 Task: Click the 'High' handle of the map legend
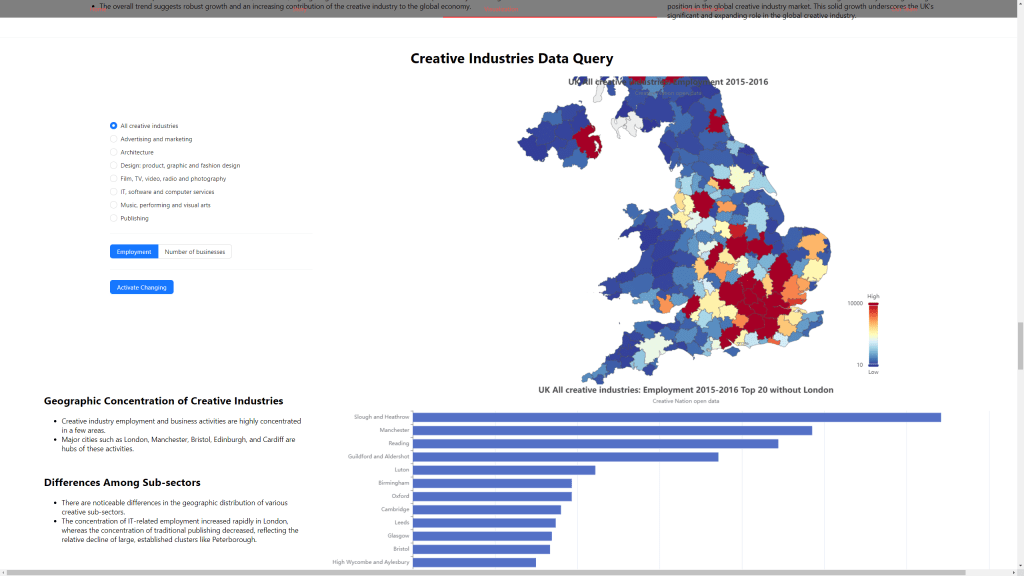873,302
